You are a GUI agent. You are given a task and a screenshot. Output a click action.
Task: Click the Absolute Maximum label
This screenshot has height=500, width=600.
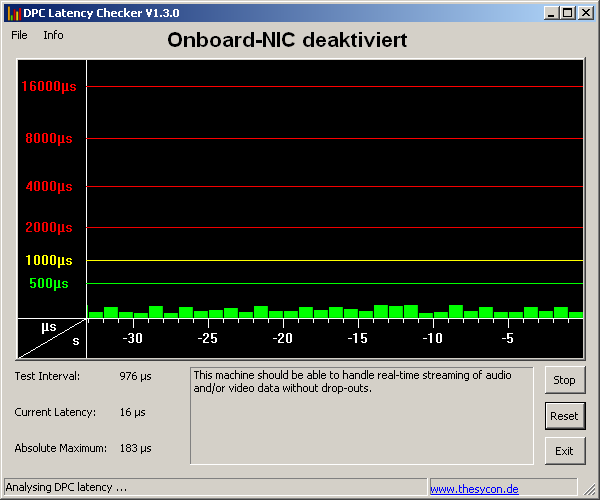coord(61,448)
